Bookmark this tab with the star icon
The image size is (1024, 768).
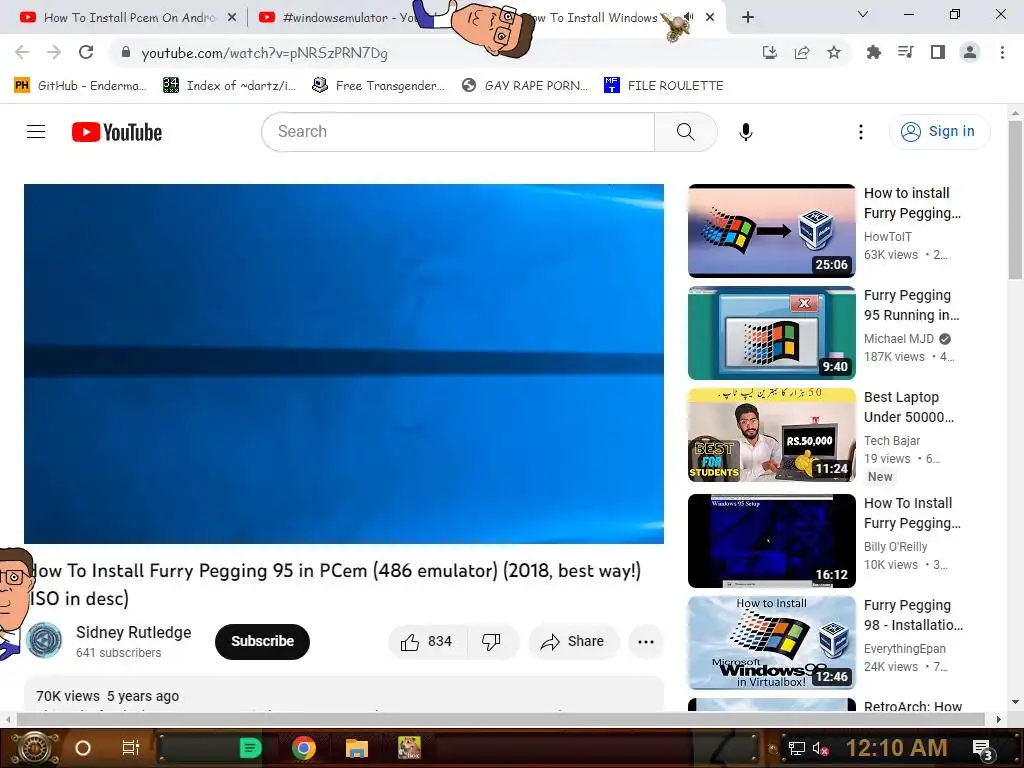pos(834,53)
